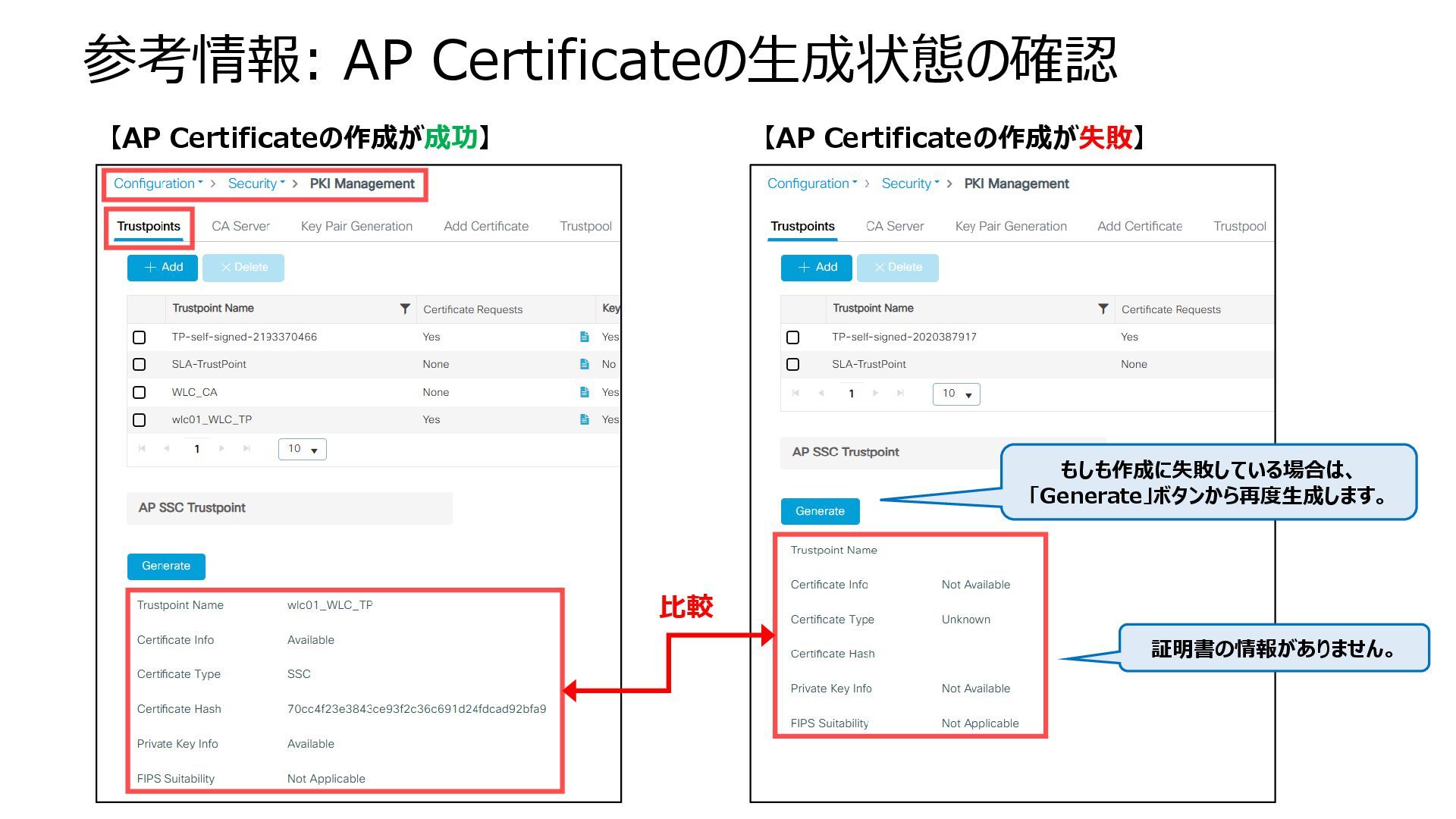The width and height of the screenshot is (1456, 819).
Task: Tick the TP-self-signed-2020387917 checkbox
Action: (x=793, y=337)
